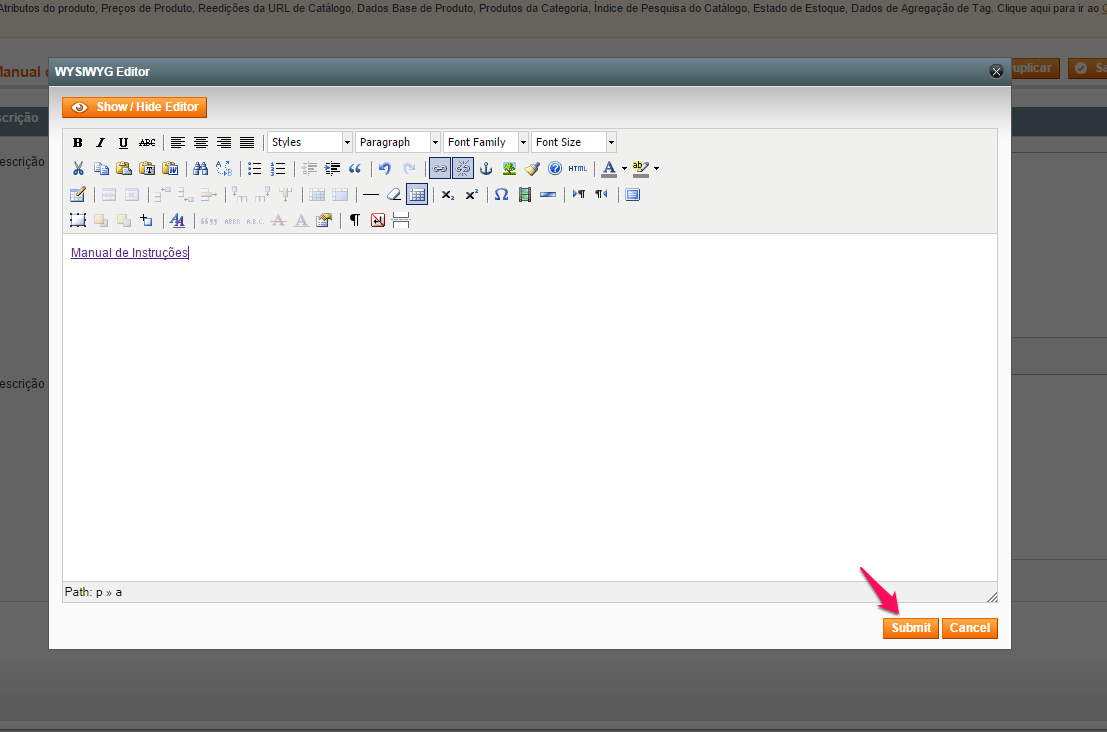This screenshot has height=732, width=1107.
Task: Close the WYSIWYG Editor dialog
Action: click(x=996, y=71)
